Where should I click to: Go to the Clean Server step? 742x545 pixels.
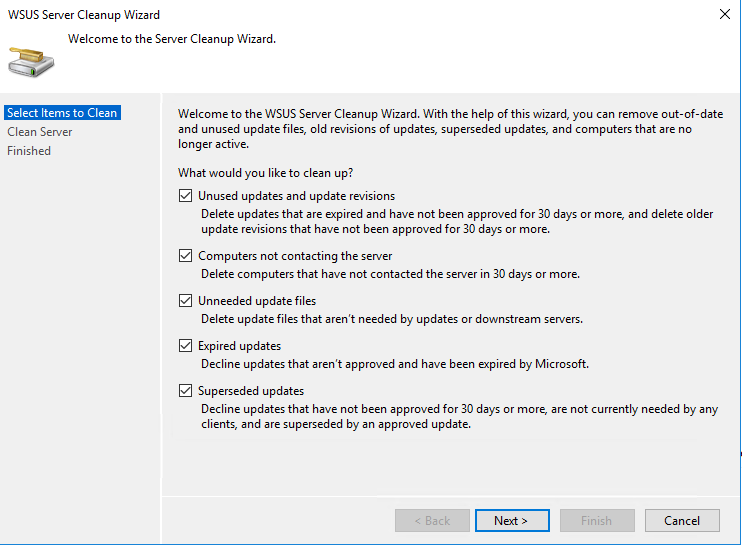40,132
